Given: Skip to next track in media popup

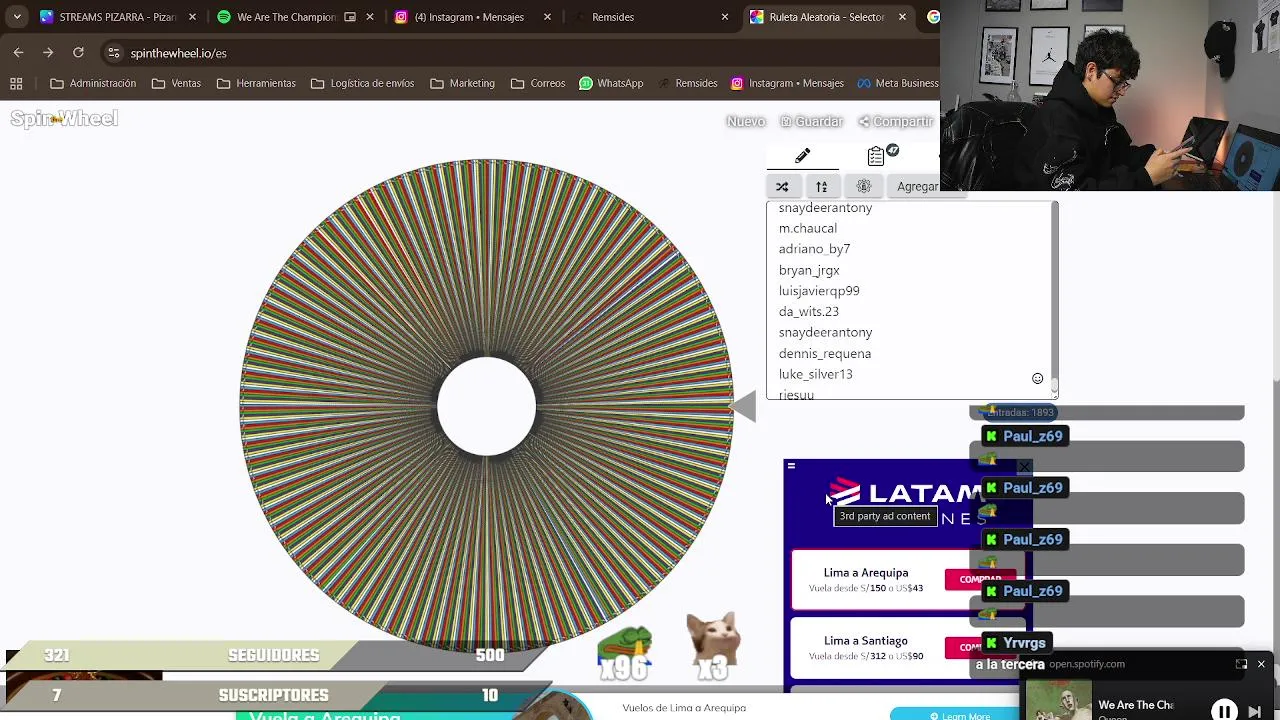Looking at the screenshot, I should click(1255, 712).
